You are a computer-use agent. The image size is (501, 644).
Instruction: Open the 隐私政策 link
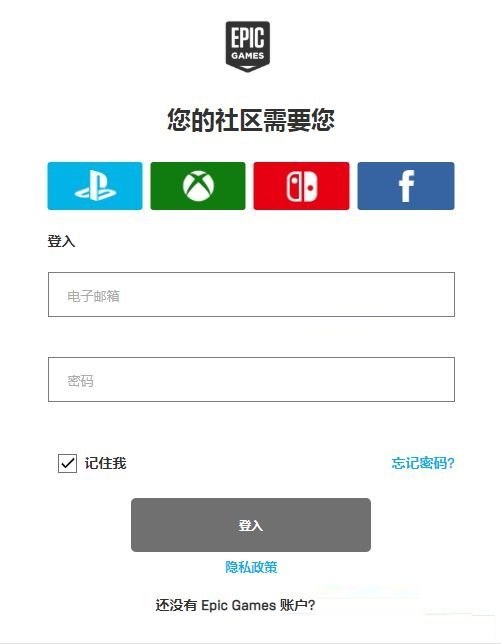(251, 567)
